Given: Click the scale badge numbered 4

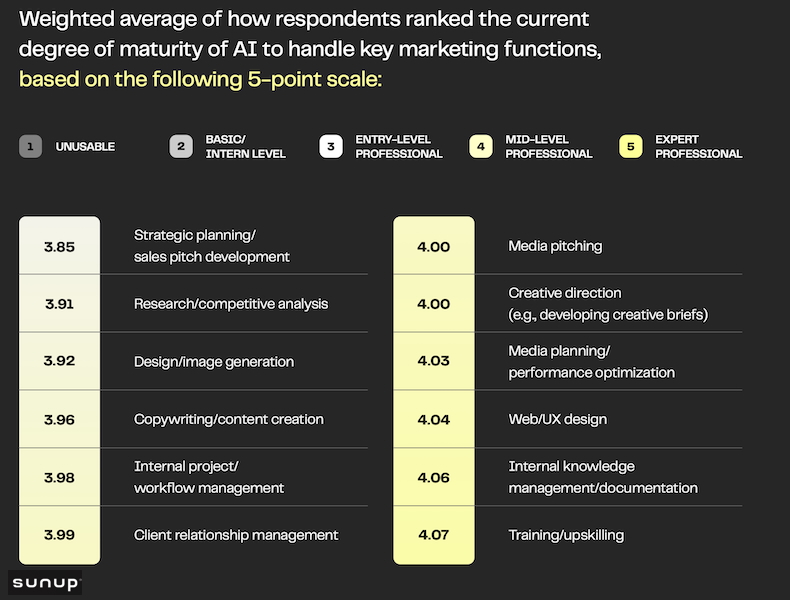Looking at the screenshot, I should 481,147.
